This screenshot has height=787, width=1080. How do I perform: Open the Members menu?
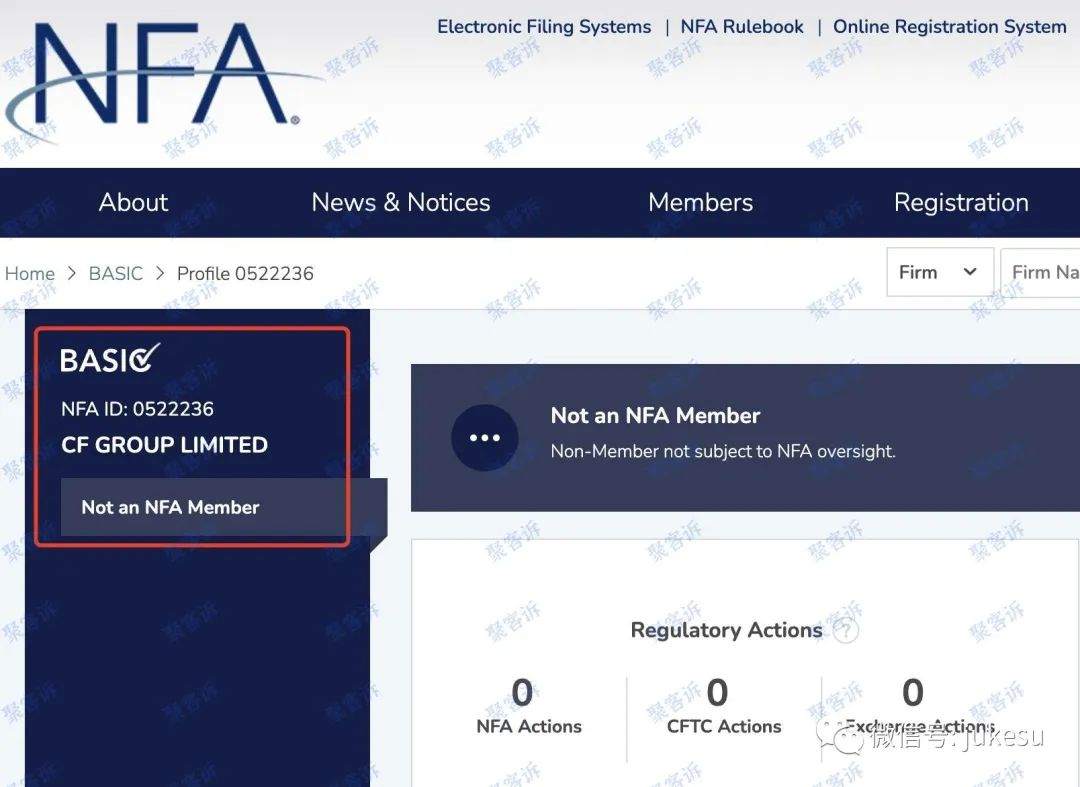(x=700, y=202)
